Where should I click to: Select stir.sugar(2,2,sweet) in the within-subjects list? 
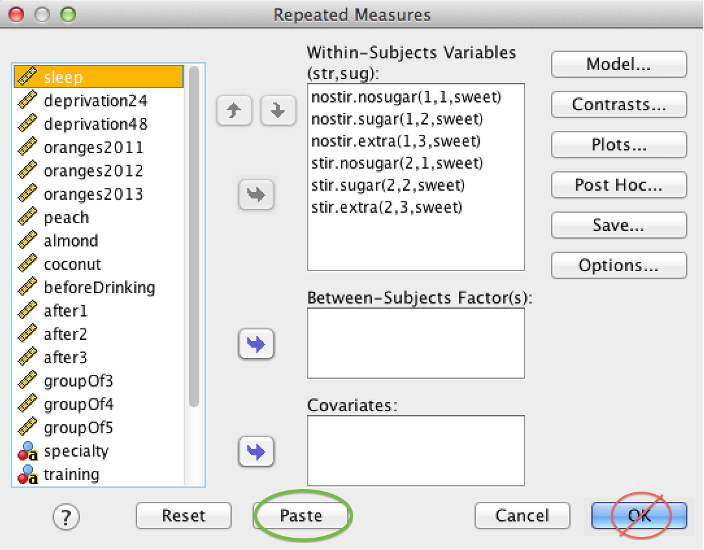point(388,185)
